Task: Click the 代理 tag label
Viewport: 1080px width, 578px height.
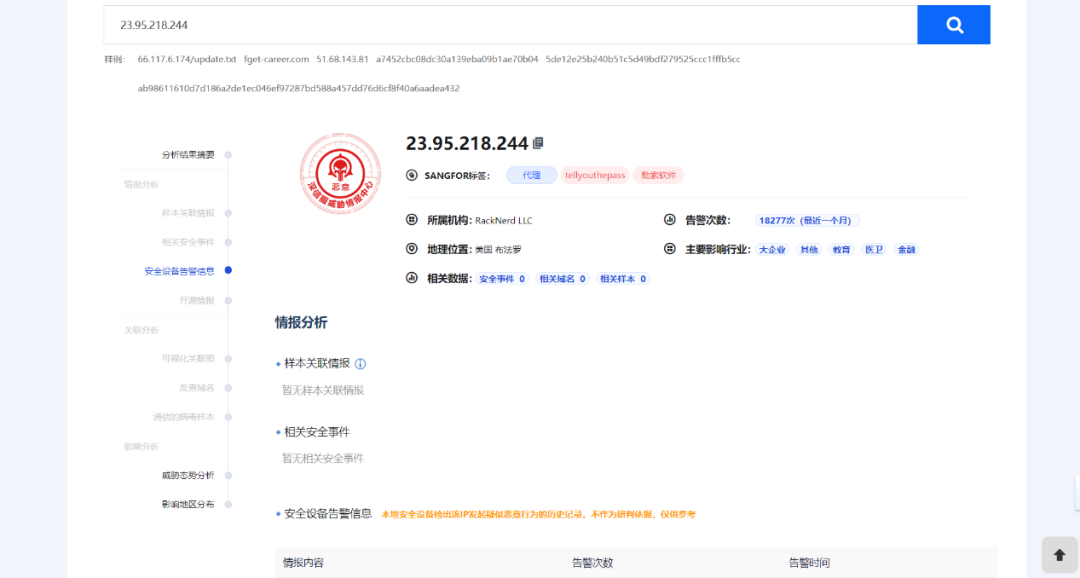Action: (531, 175)
